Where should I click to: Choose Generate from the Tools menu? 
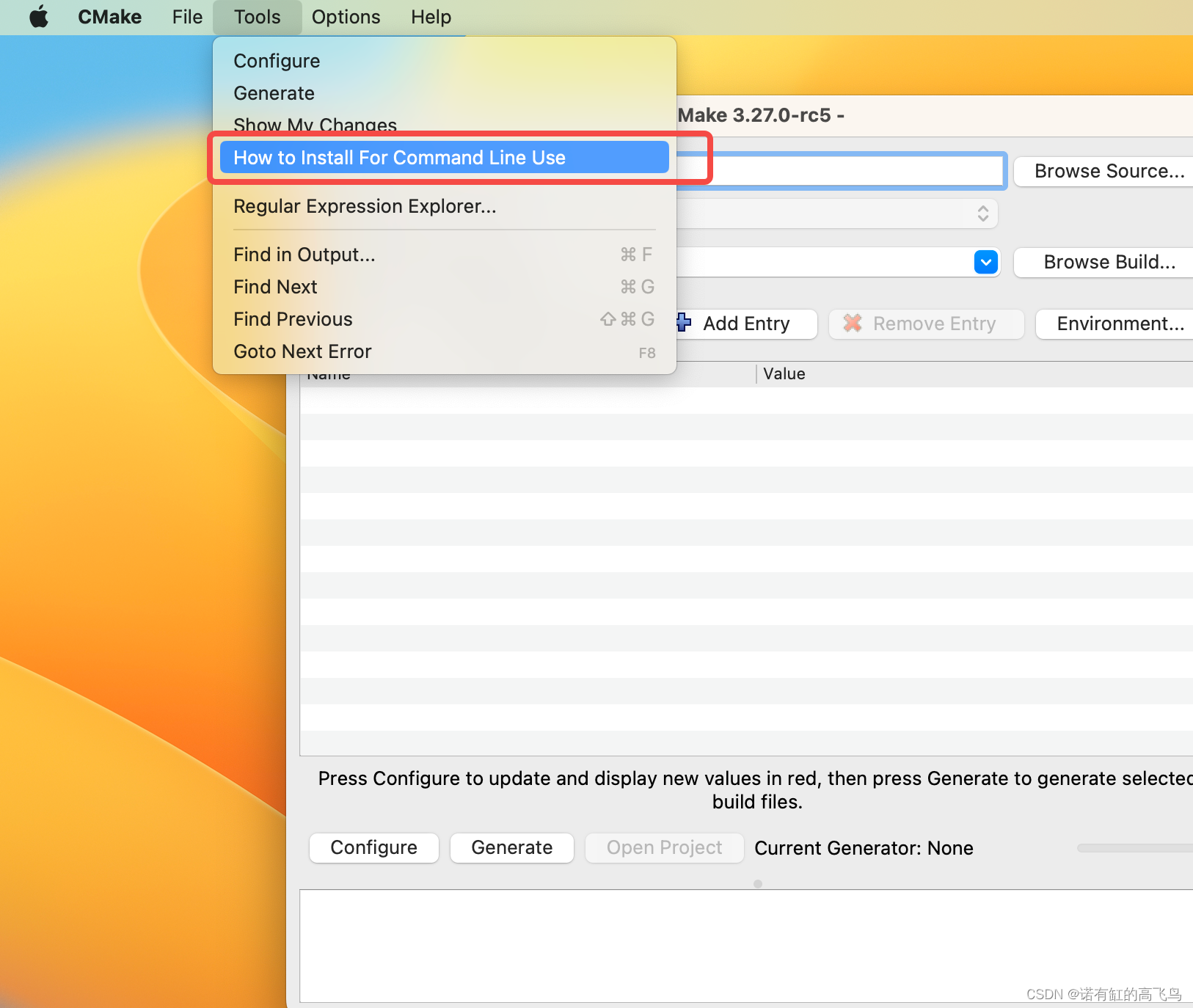click(444, 93)
